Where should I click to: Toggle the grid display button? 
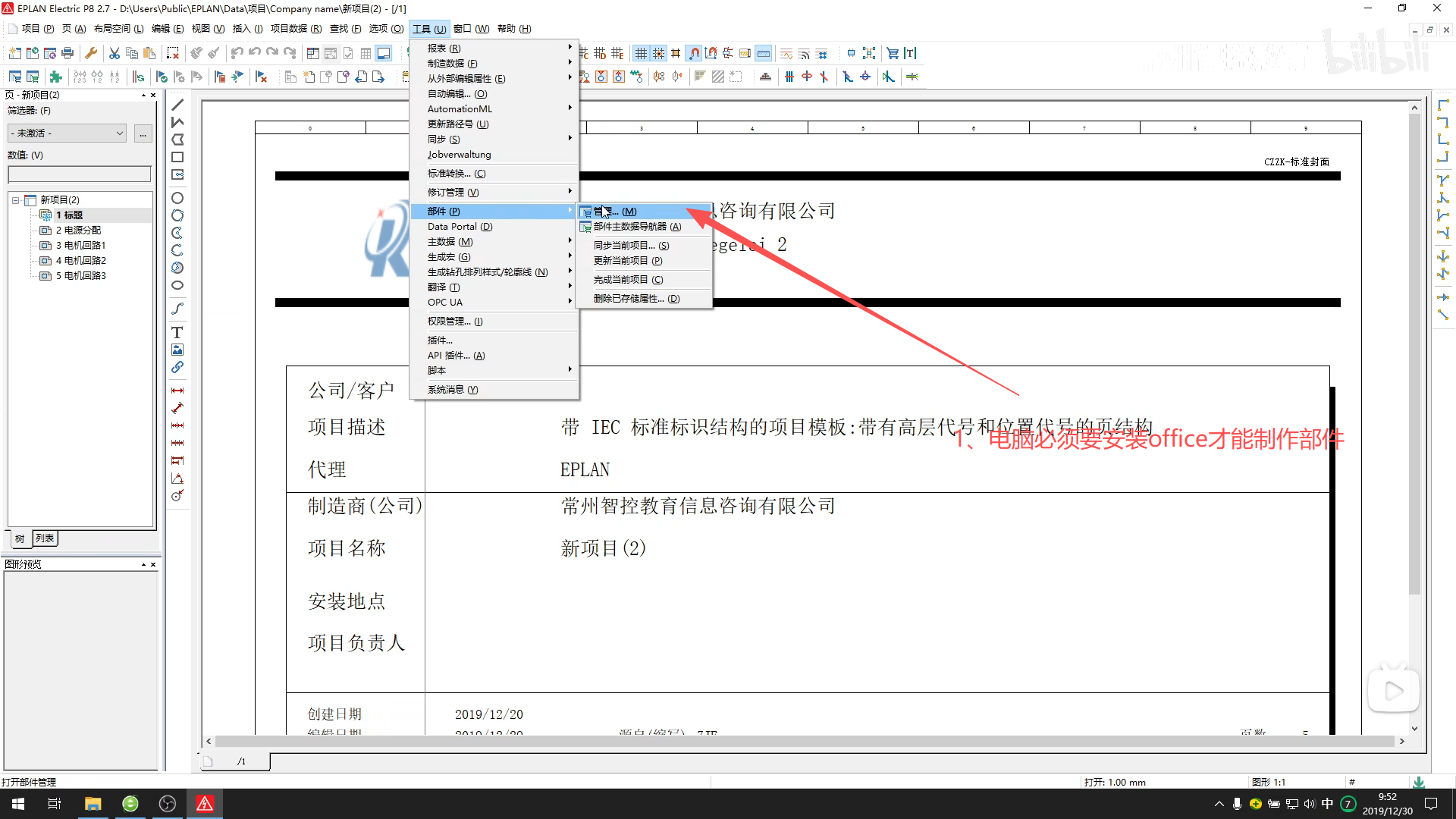click(x=641, y=53)
